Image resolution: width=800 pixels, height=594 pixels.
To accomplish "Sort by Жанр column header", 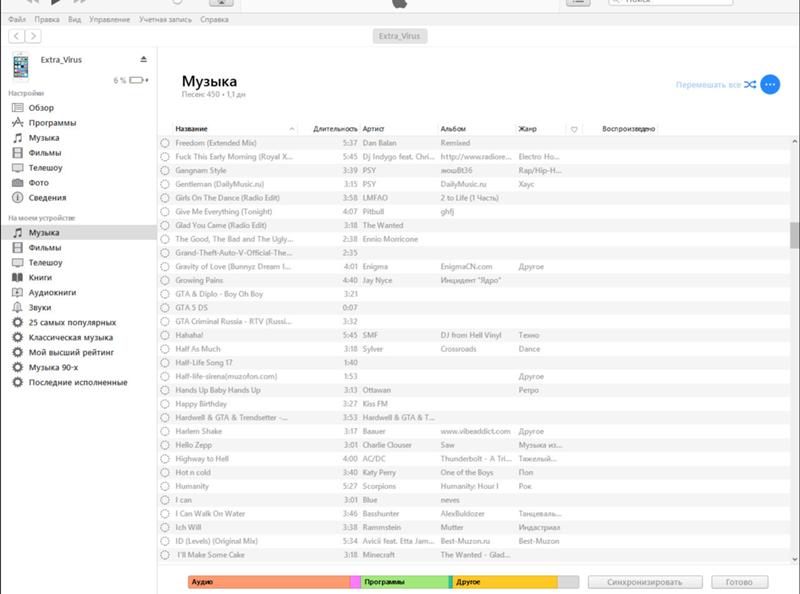I will click(527, 129).
